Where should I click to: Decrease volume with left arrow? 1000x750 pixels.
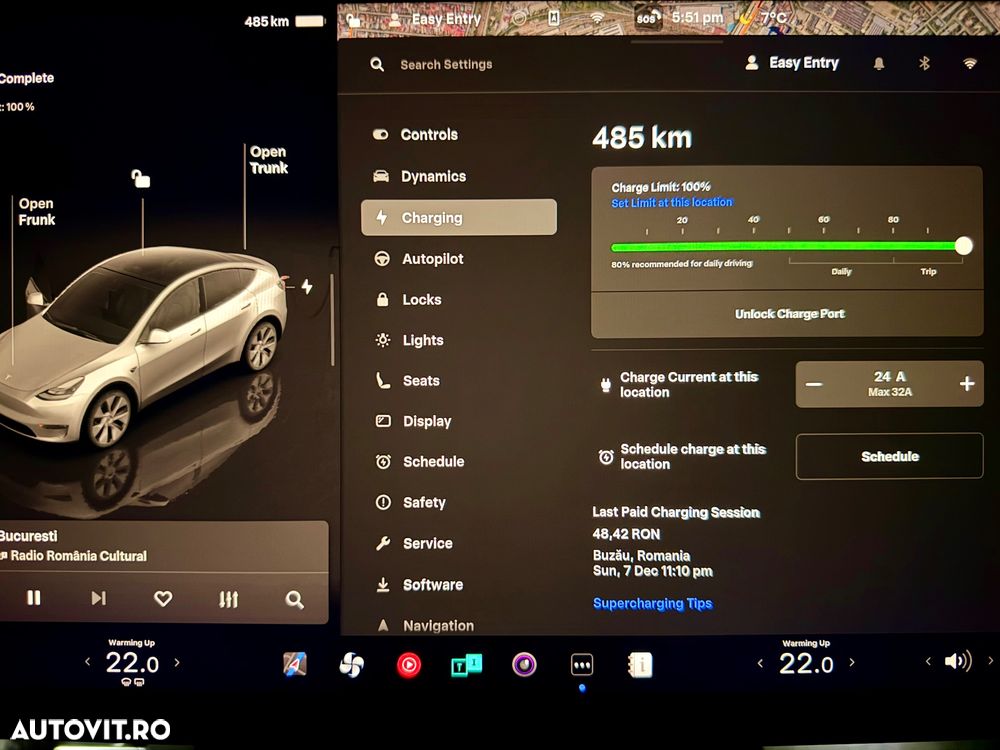point(928,661)
